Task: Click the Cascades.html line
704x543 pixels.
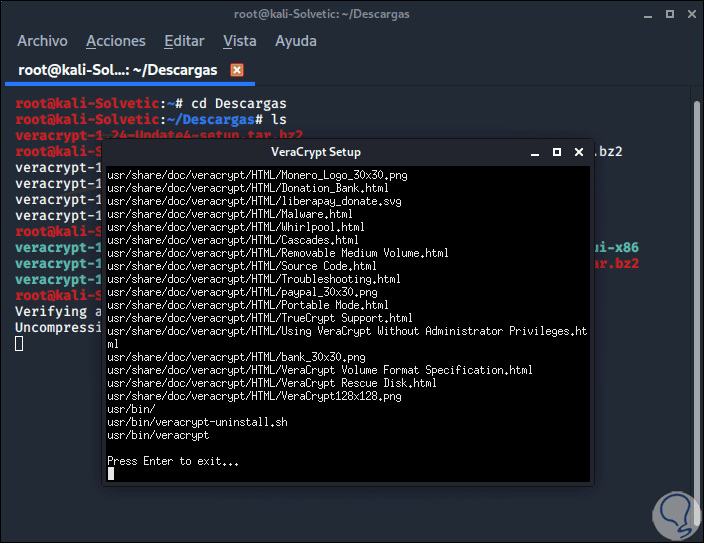Action: coord(233,240)
